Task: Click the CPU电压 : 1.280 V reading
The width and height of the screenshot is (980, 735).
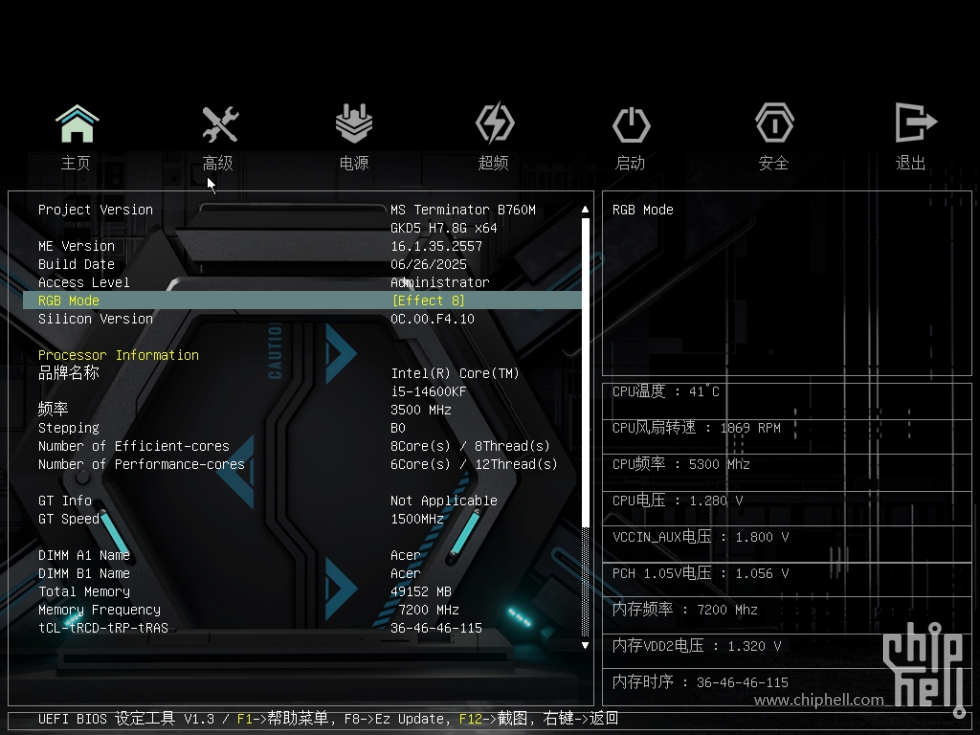Action: (678, 500)
